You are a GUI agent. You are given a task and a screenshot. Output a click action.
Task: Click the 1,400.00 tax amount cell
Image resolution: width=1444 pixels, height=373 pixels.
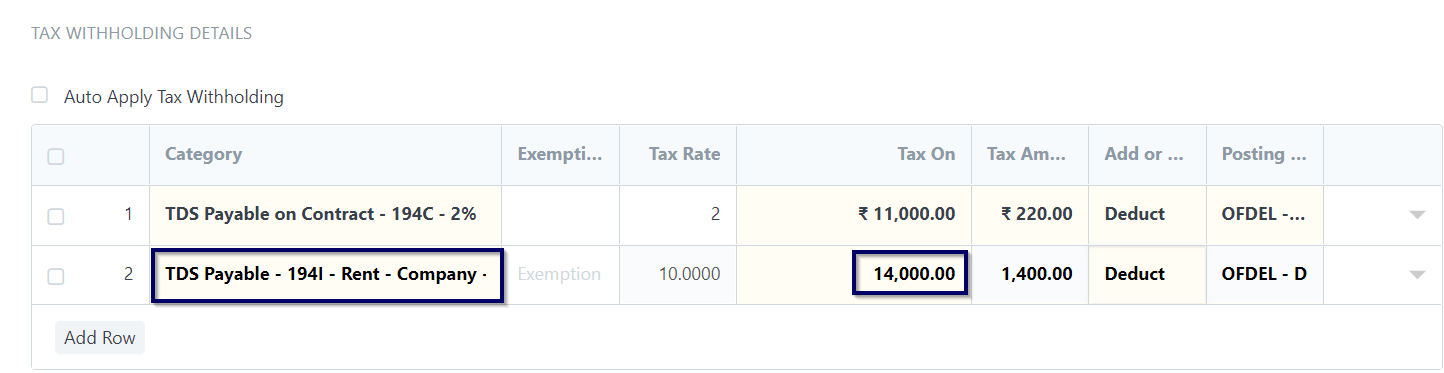pos(1030,274)
